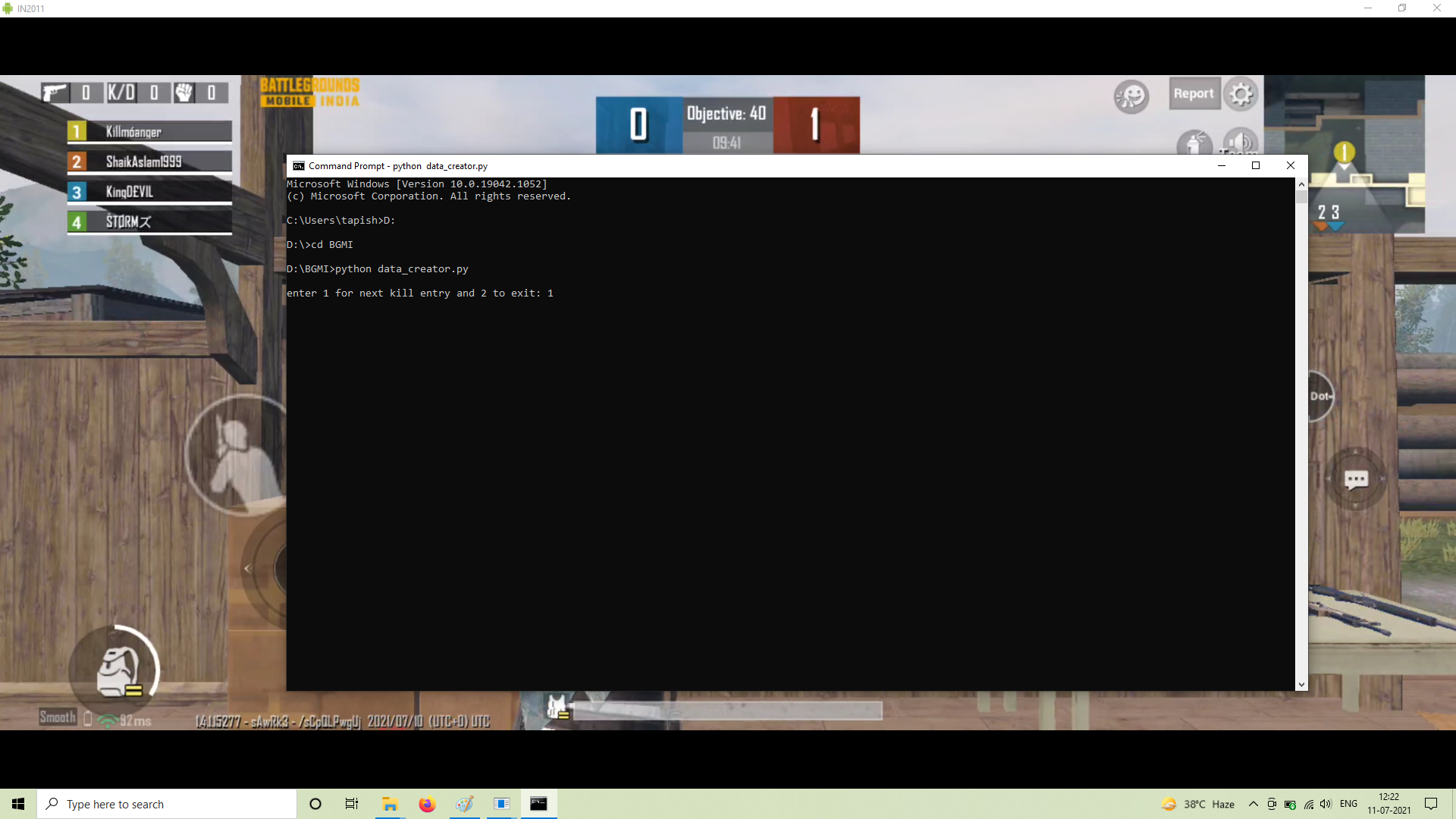Image resolution: width=1456 pixels, height=819 pixels.
Task: Show hidden system tray icons chevron
Action: tap(1253, 804)
